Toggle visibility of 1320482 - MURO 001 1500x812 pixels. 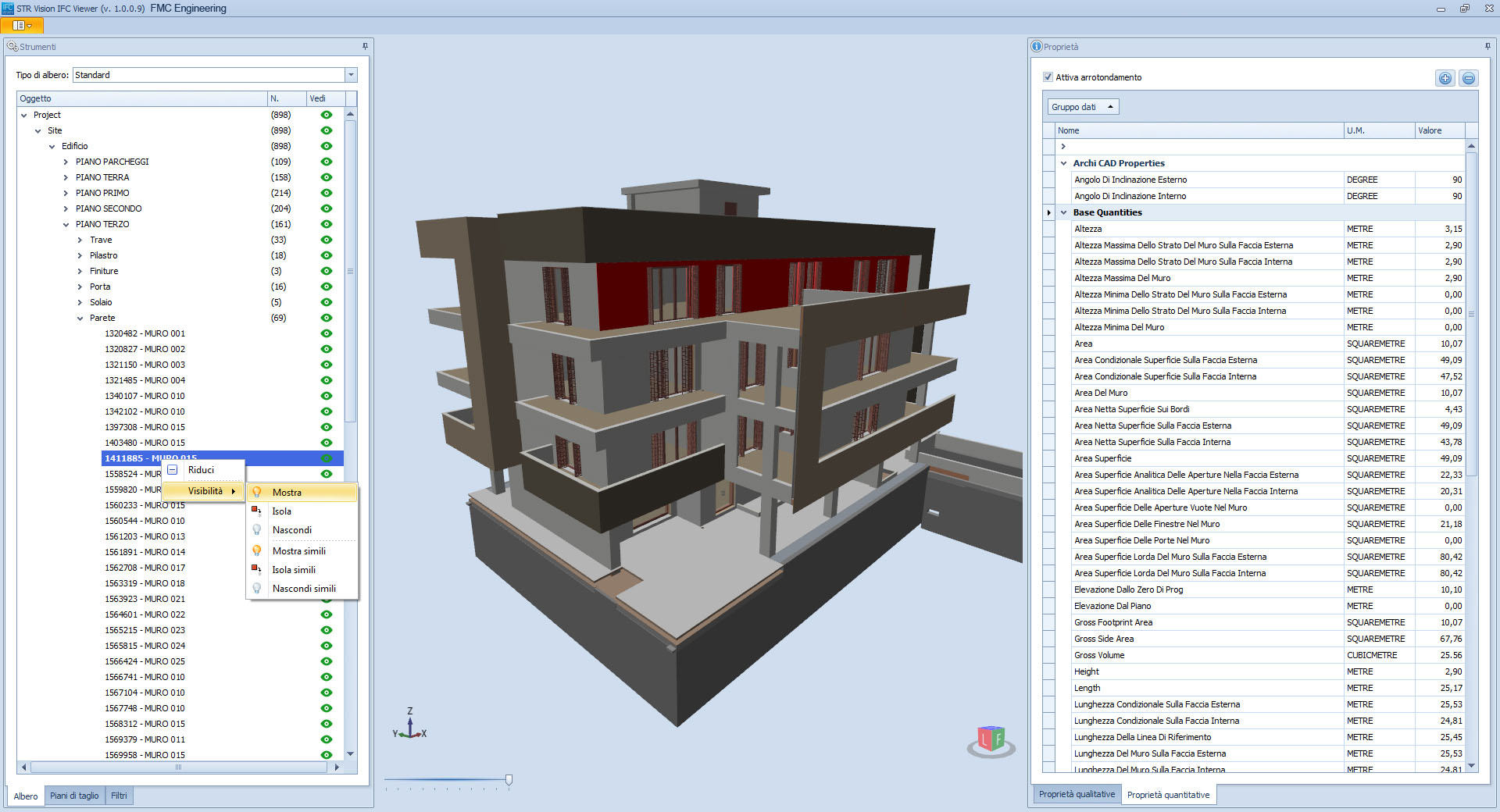coord(327,333)
